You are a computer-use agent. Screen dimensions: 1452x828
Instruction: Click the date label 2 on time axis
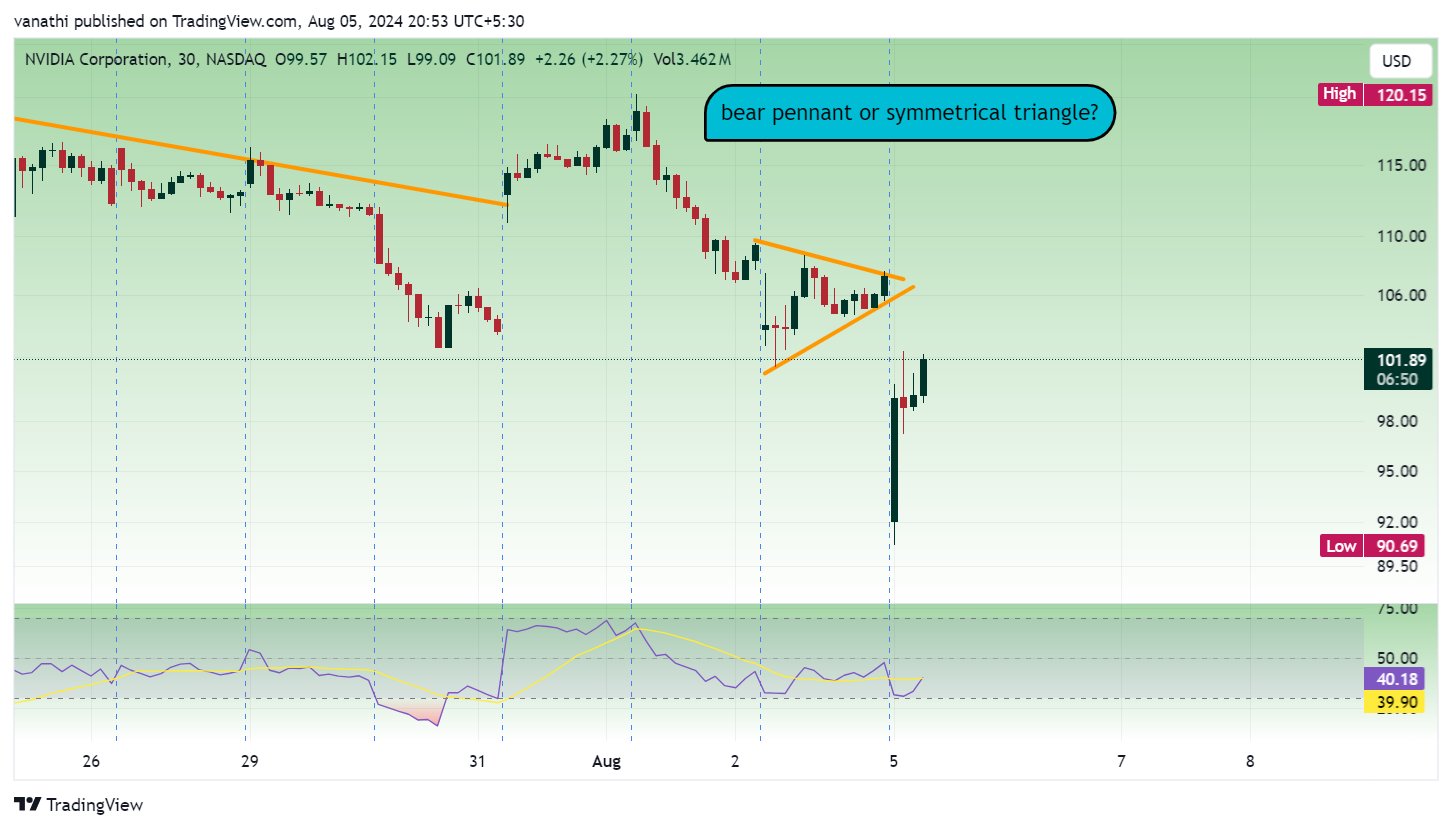735,761
